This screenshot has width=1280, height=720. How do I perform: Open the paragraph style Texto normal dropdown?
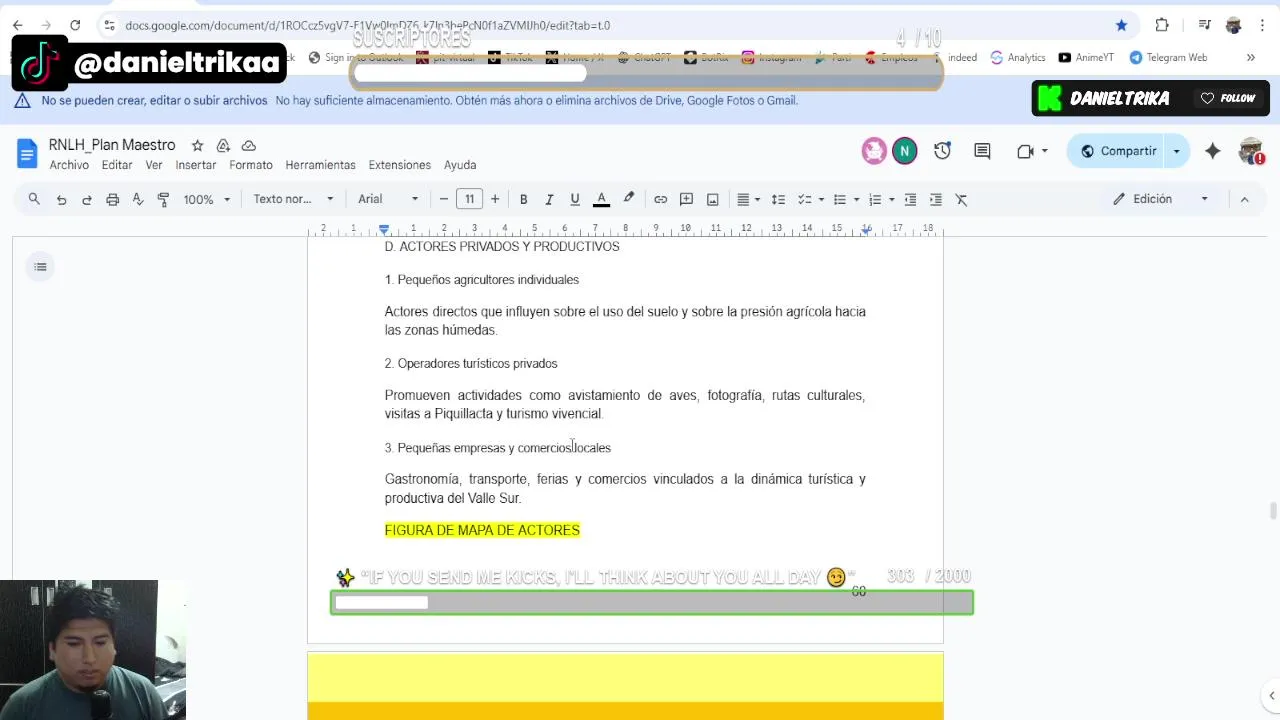point(293,199)
